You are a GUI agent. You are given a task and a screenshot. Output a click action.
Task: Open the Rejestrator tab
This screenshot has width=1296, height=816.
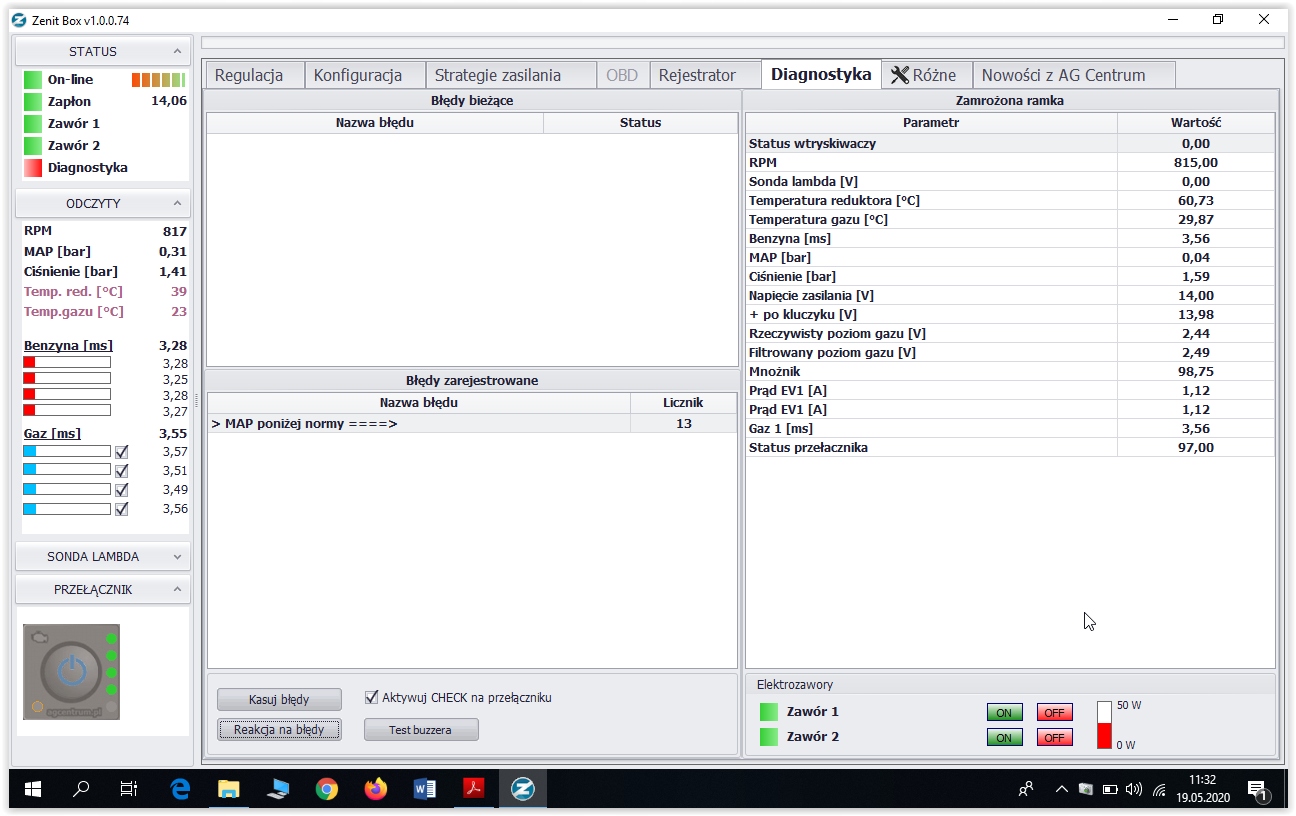point(705,75)
